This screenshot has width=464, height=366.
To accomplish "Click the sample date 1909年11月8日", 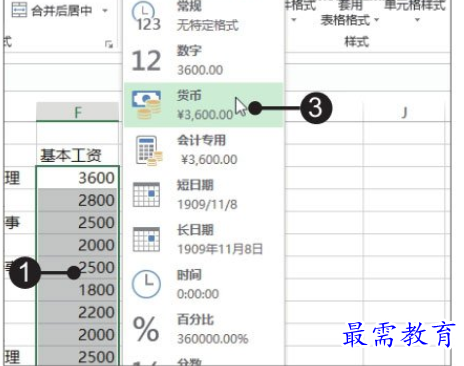I will 220,249.
